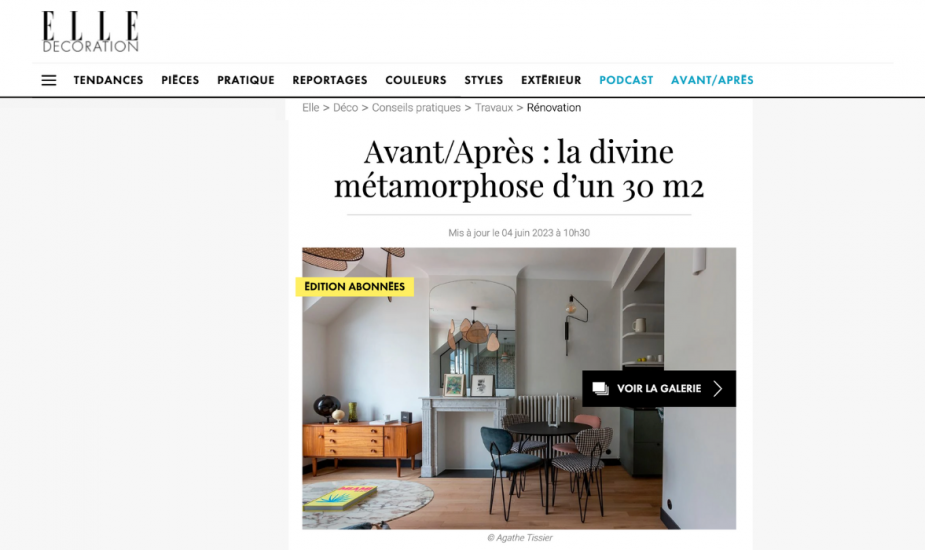Open the hamburger menu icon

pyautogui.click(x=49, y=80)
